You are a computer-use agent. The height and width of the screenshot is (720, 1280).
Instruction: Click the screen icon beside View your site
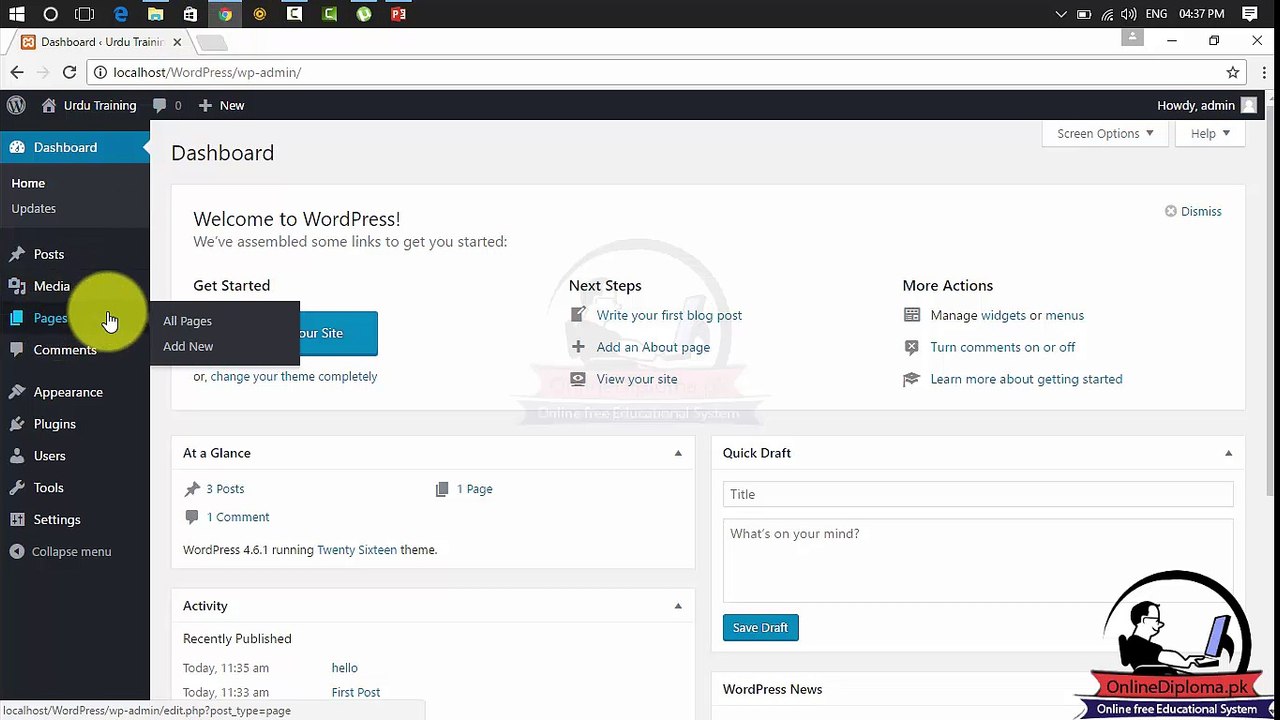point(578,379)
